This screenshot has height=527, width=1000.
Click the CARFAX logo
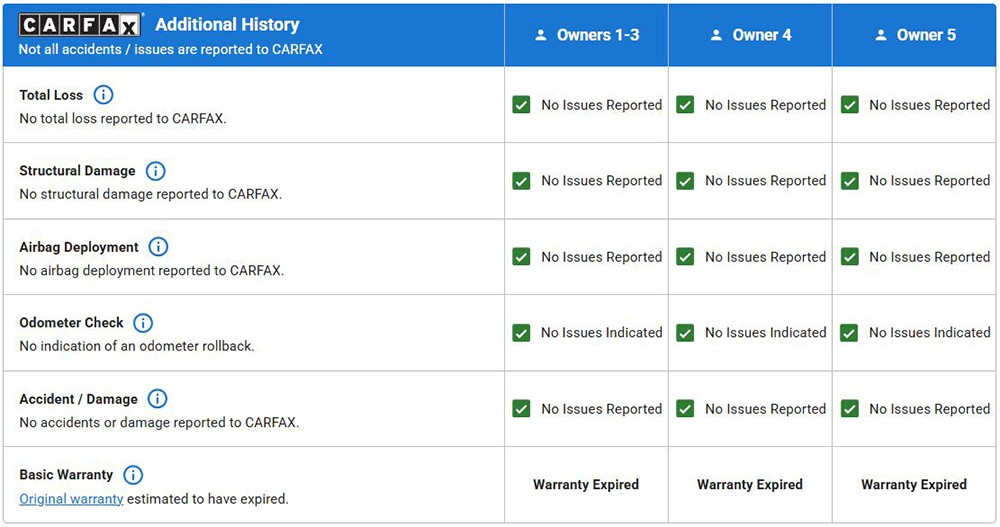[80, 25]
